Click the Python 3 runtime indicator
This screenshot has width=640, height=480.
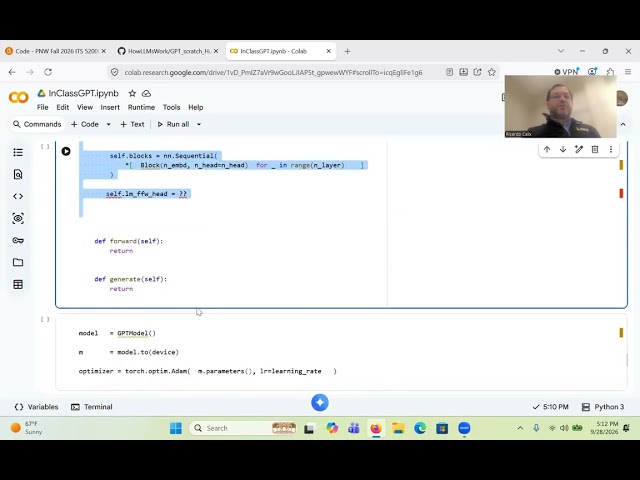603,407
